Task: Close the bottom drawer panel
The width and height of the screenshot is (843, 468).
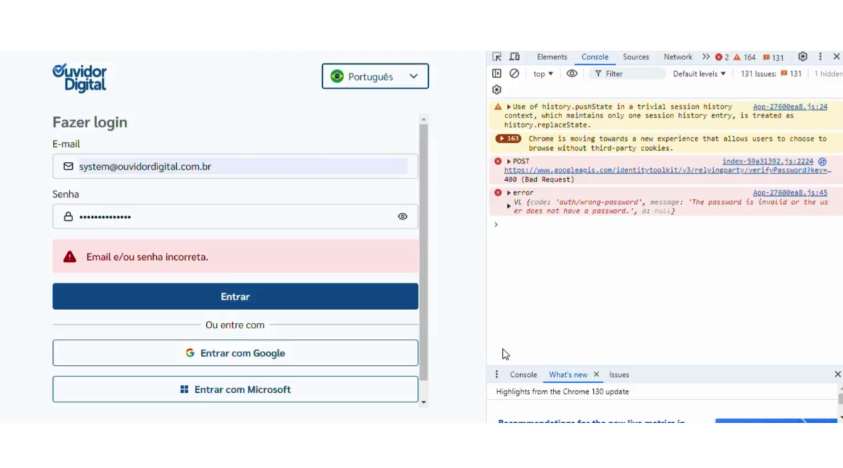Action: pyautogui.click(x=837, y=374)
